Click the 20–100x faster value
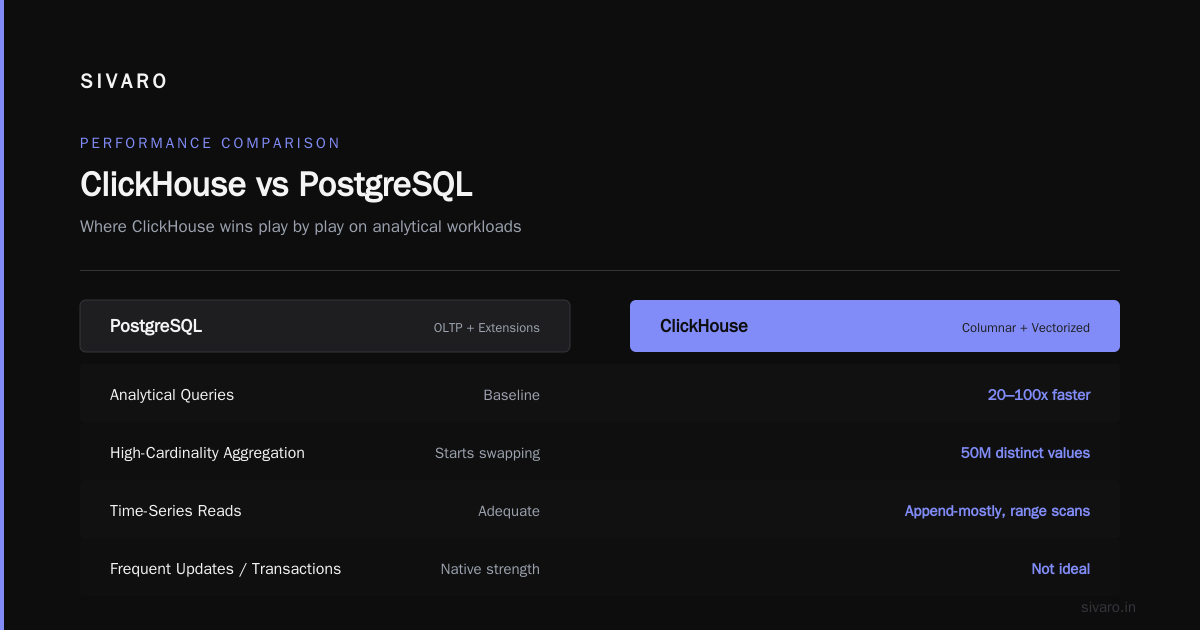 click(1039, 395)
